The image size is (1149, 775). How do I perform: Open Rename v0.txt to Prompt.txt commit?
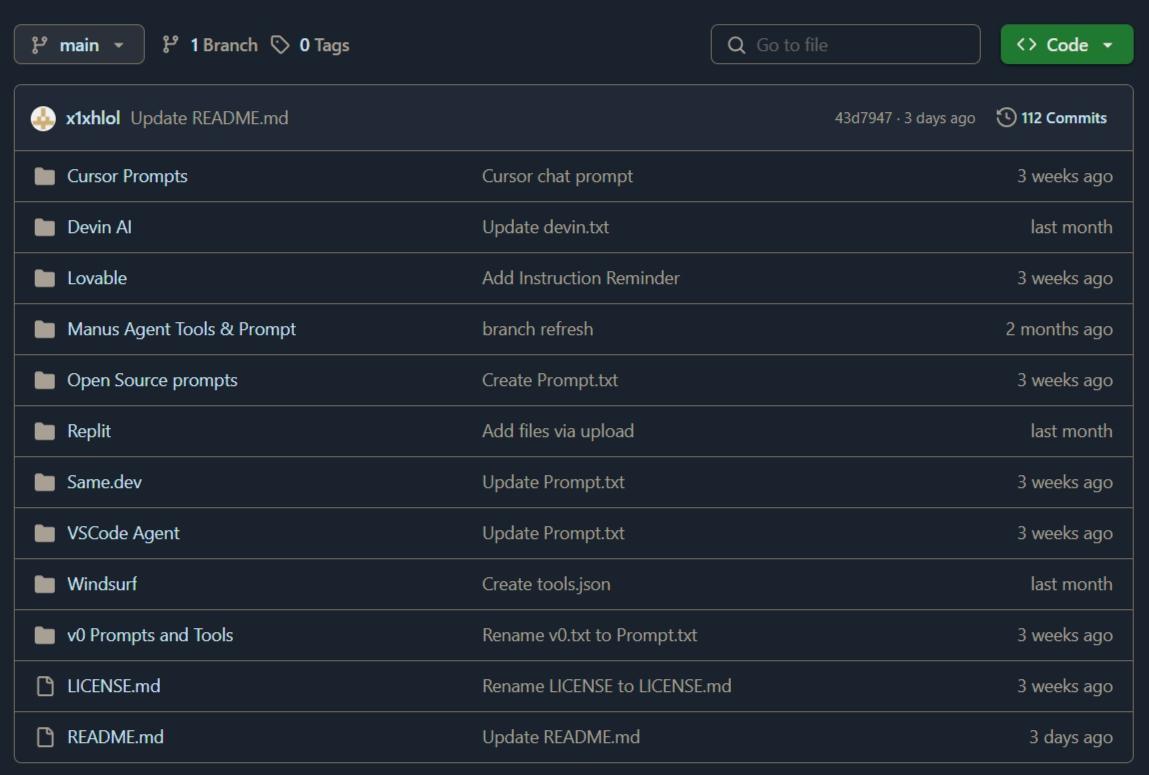click(590, 635)
